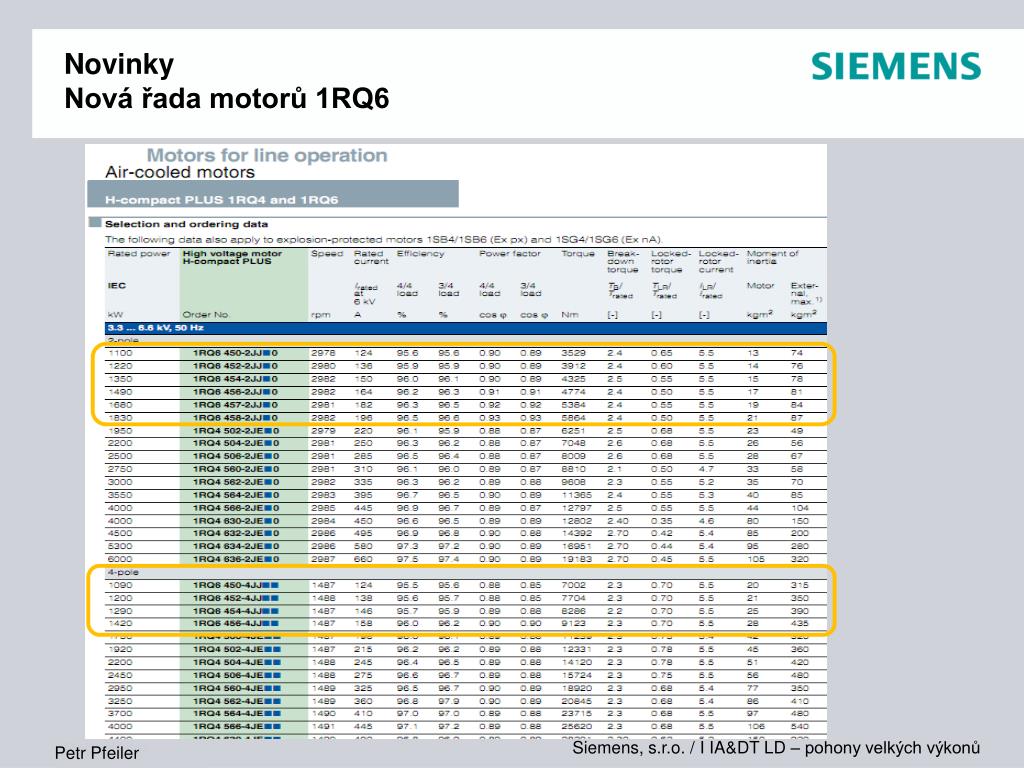The width and height of the screenshot is (1024, 768).
Task: Click torque value "3529" in the 1100 kW row
Action: (x=573, y=353)
